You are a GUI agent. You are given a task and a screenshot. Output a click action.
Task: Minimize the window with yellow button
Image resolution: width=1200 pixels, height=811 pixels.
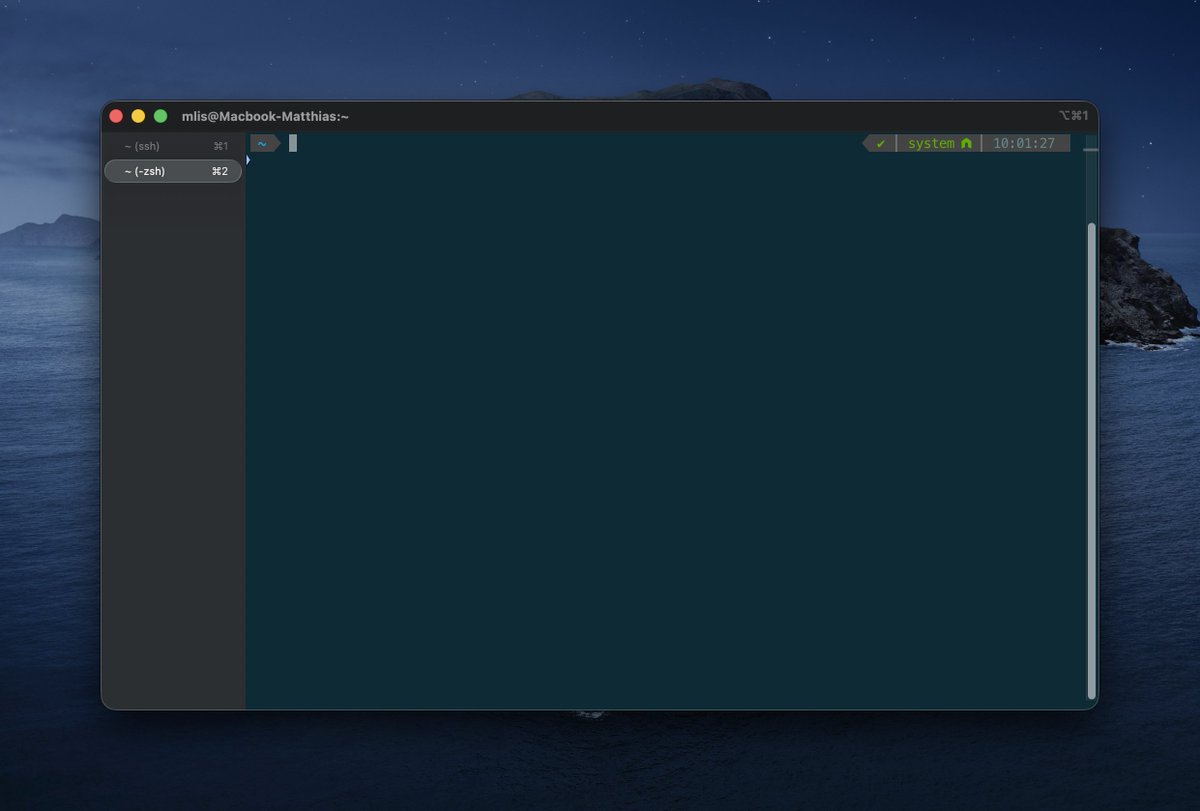(x=138, y=117)
